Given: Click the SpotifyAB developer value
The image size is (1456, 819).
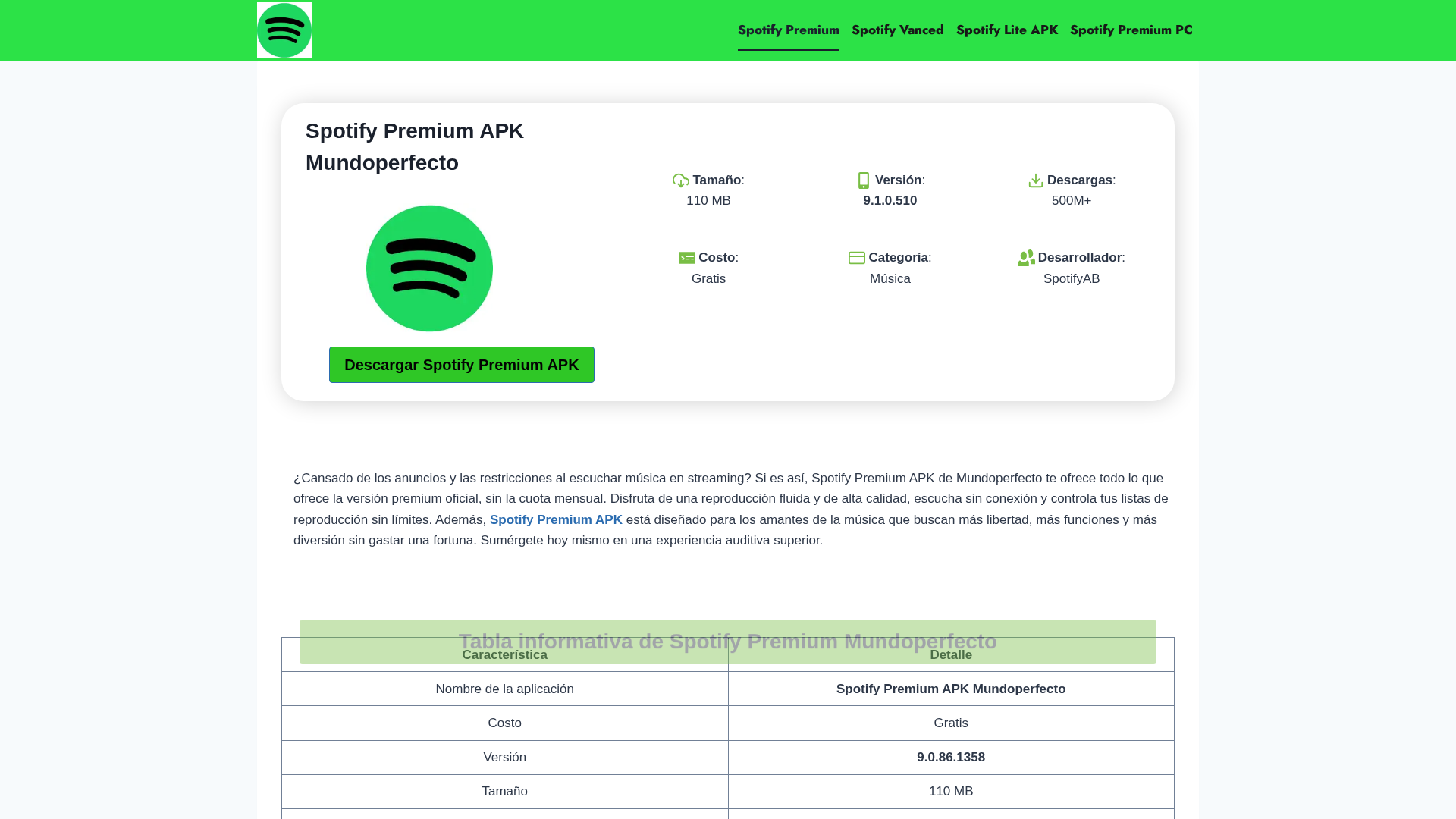Looking at the screenshot, I should click(1072, 279).
